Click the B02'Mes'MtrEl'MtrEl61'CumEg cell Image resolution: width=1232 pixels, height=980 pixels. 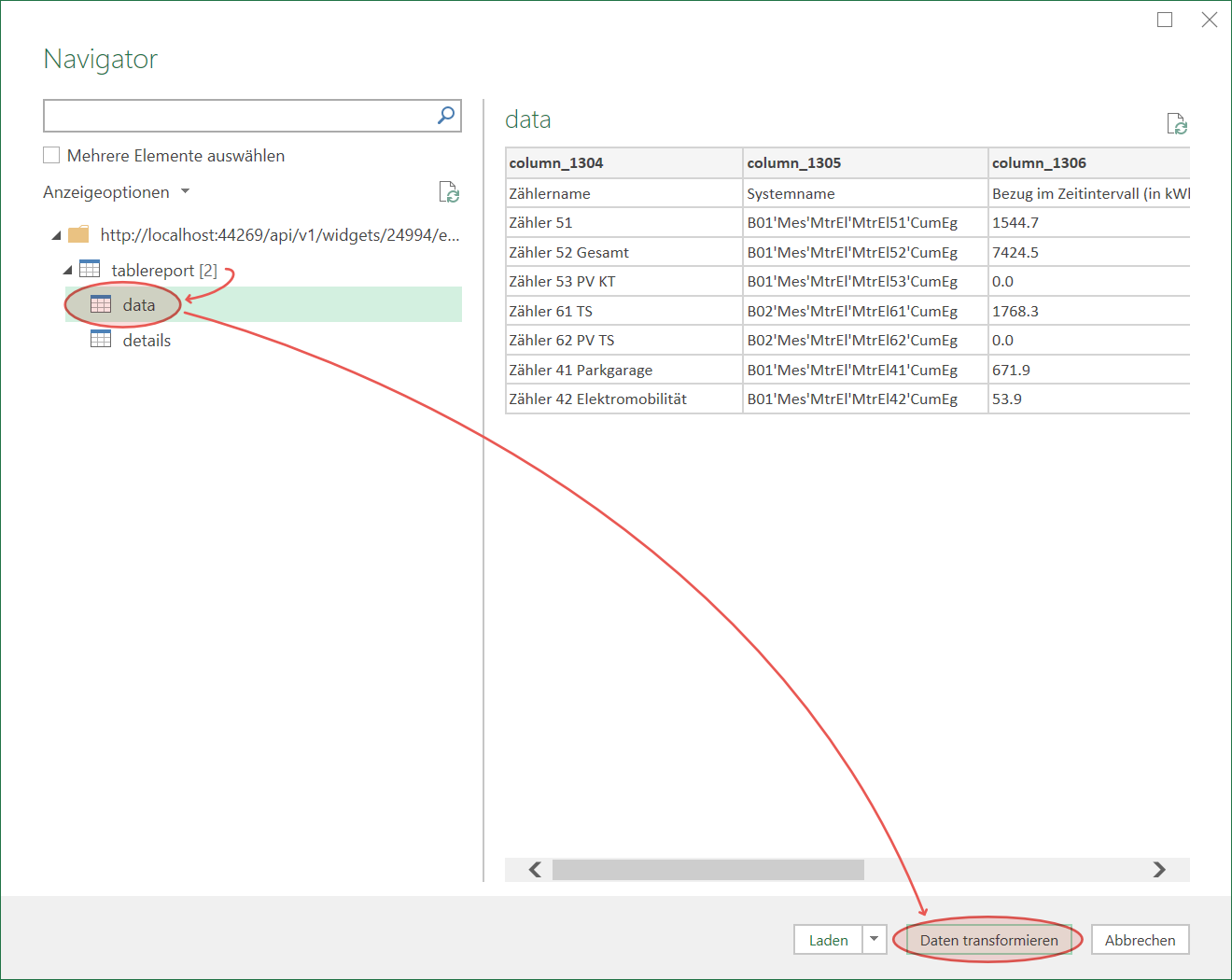[865, 311]
